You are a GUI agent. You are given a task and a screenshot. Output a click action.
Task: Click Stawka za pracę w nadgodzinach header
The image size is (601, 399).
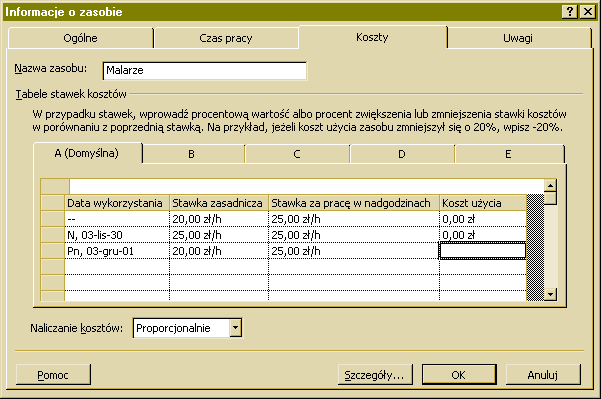[354, 203]
